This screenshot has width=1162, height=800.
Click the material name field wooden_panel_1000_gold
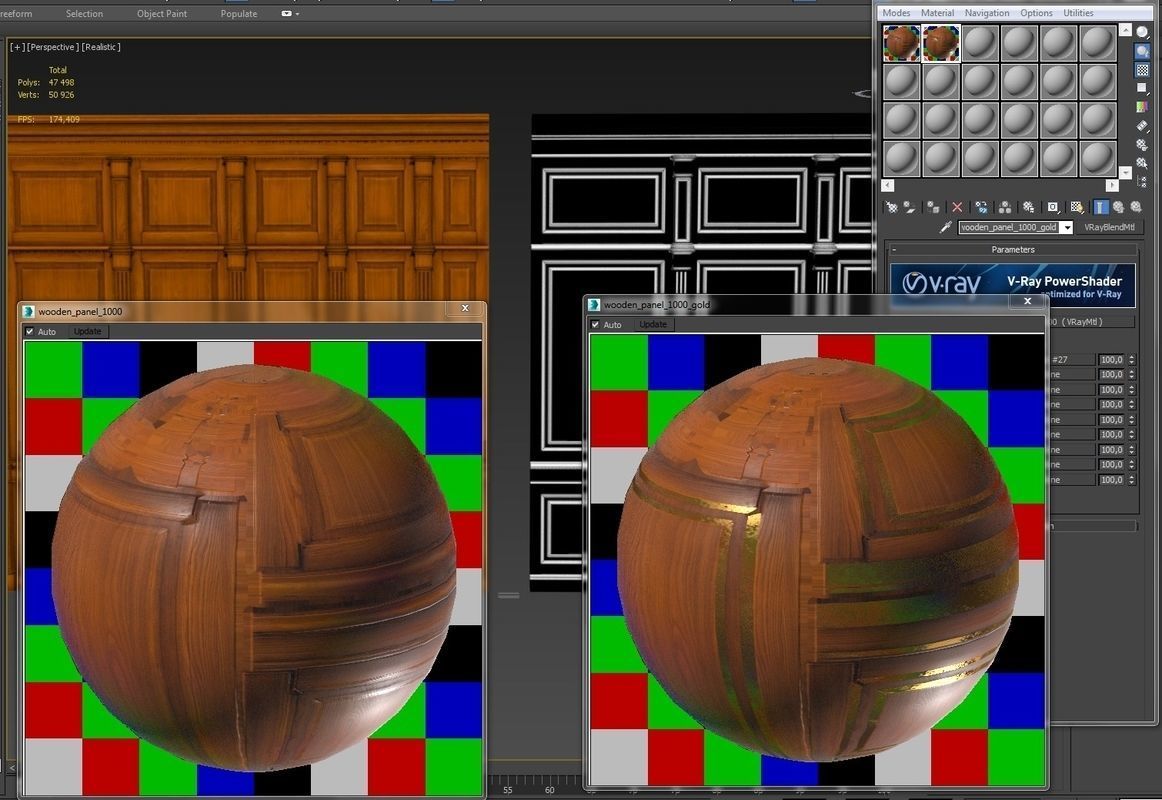click(x=1009, y=227)
